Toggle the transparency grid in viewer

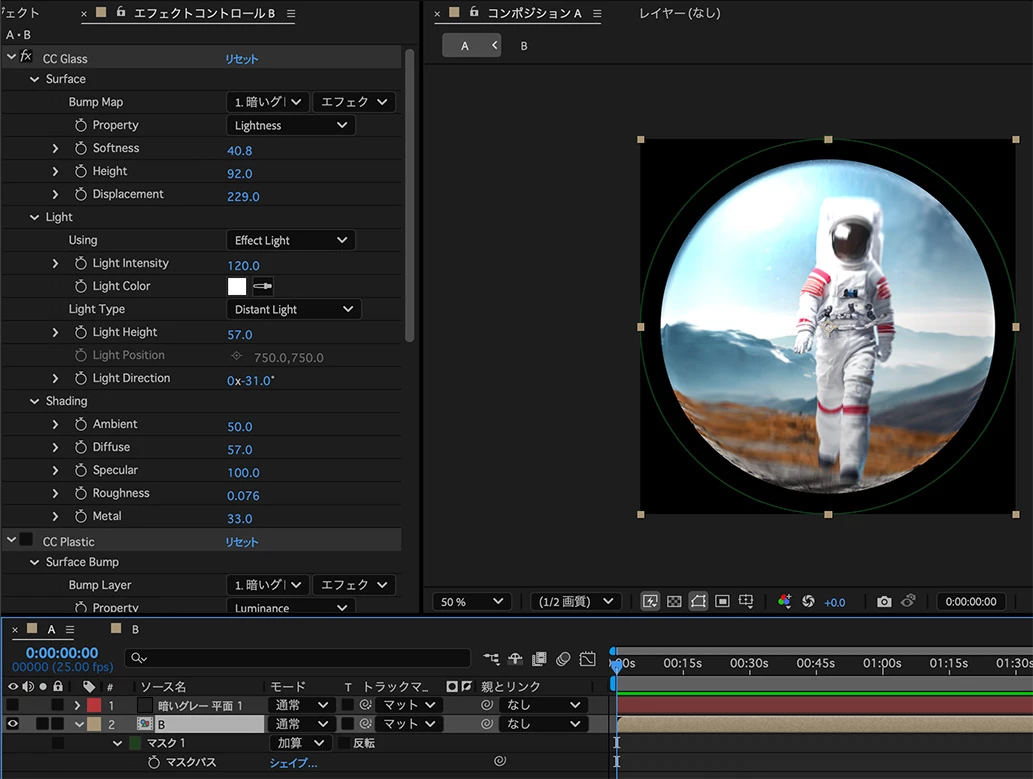[x=674, y=602]
